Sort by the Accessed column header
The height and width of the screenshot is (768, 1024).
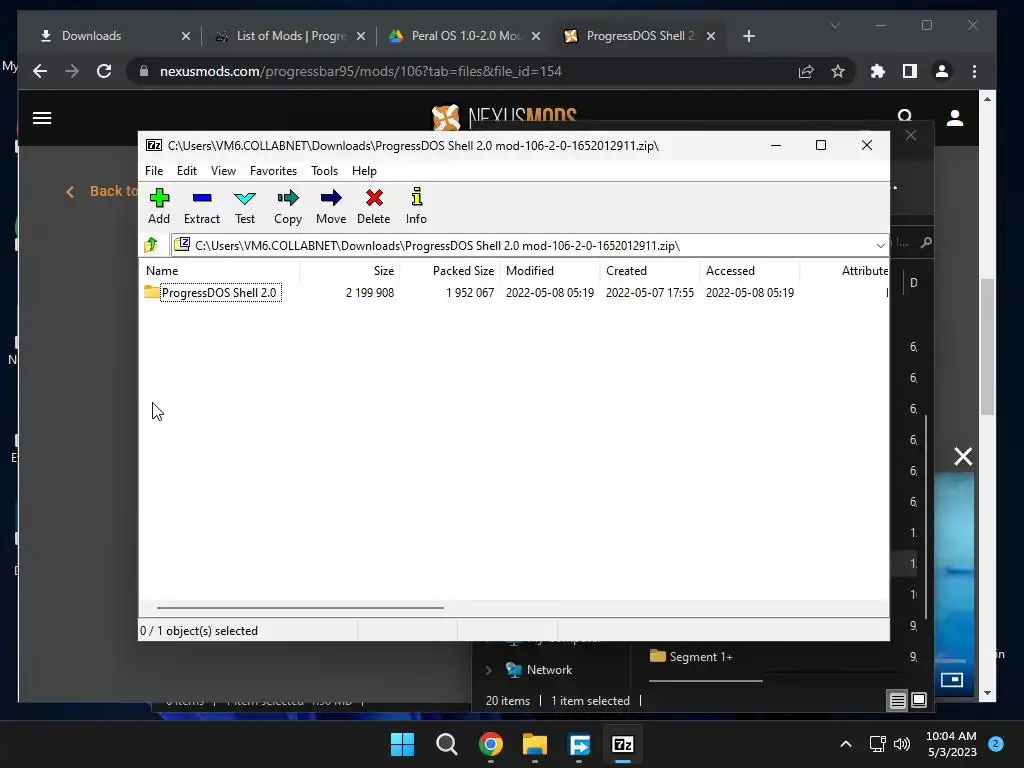[x=730, y=270]
